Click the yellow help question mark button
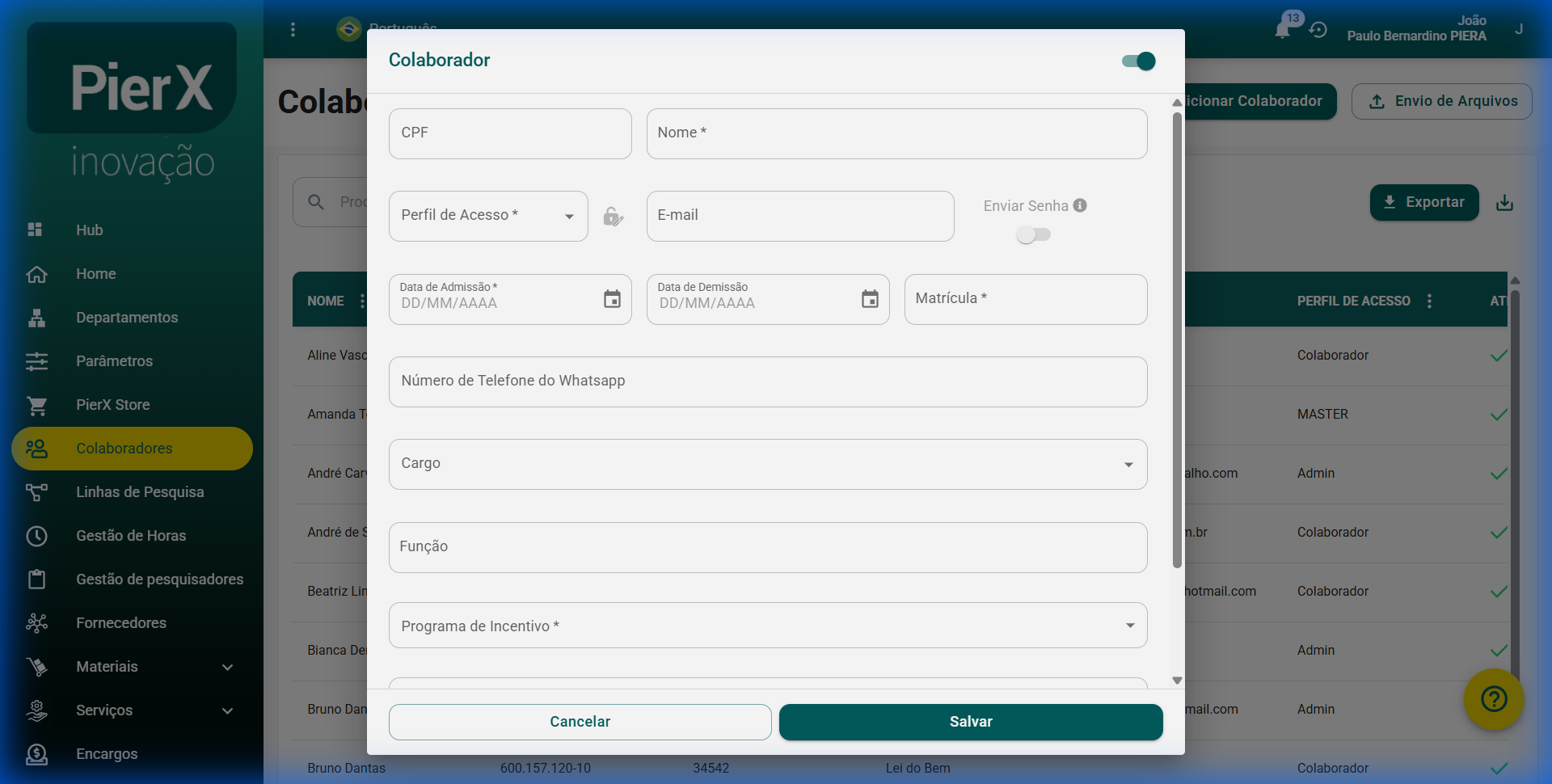Viewport: 1552px width, 784px height. [1493, 698]
